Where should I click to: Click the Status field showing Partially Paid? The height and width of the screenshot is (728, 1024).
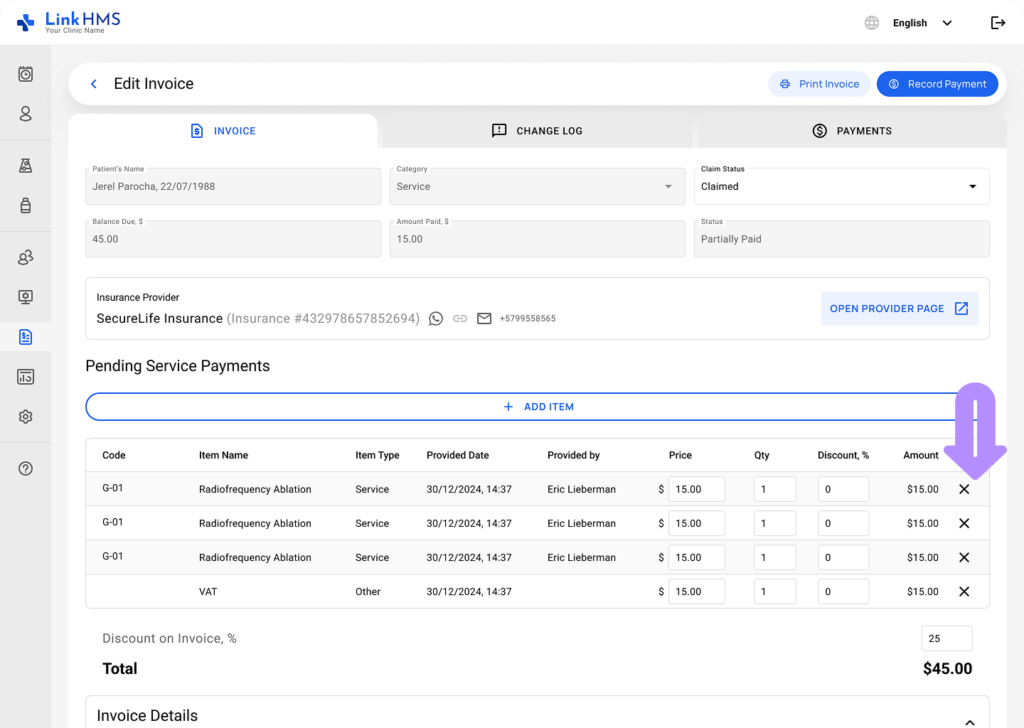click(x=841, y=239)
